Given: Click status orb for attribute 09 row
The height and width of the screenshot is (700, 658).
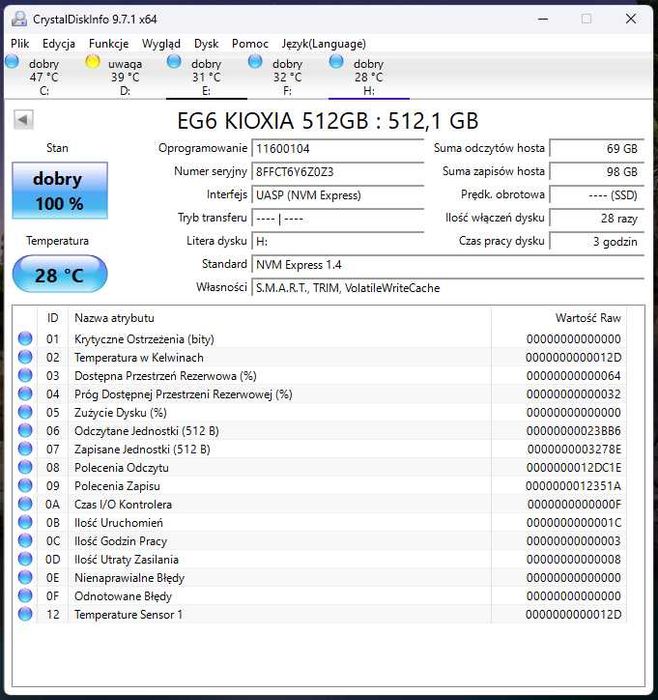Looking at the screenshot, I should pyautogui.click(x=25, y=486).
